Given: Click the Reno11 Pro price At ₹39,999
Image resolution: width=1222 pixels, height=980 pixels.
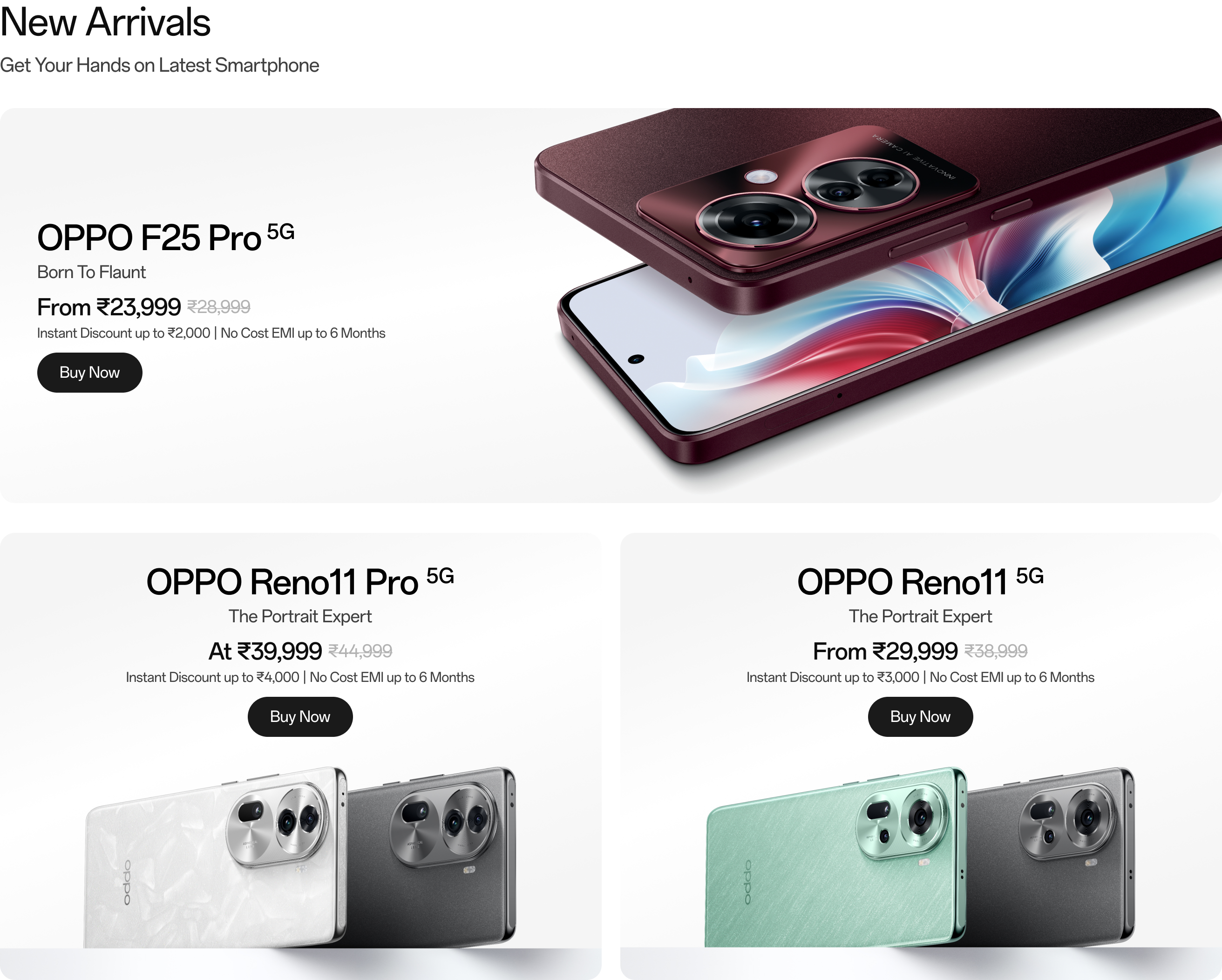Looking at the screenshot, I should (265, 651).
